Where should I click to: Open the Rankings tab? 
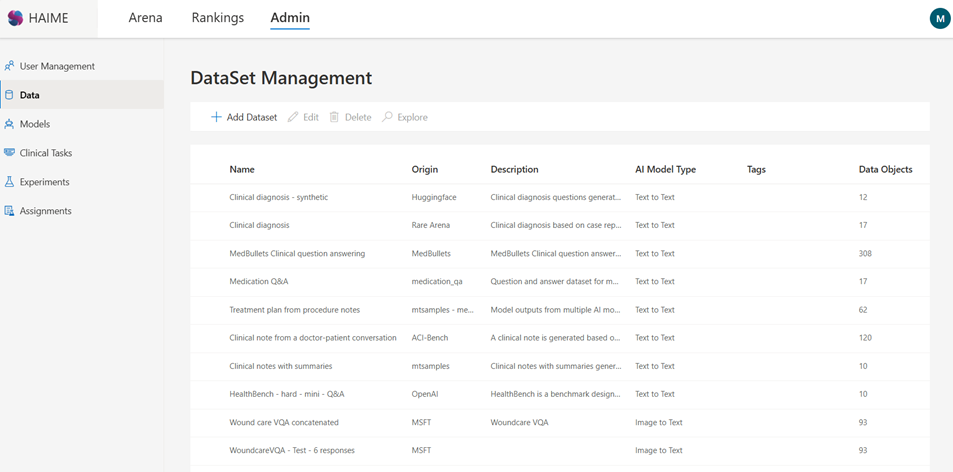[x=217, y=18]
